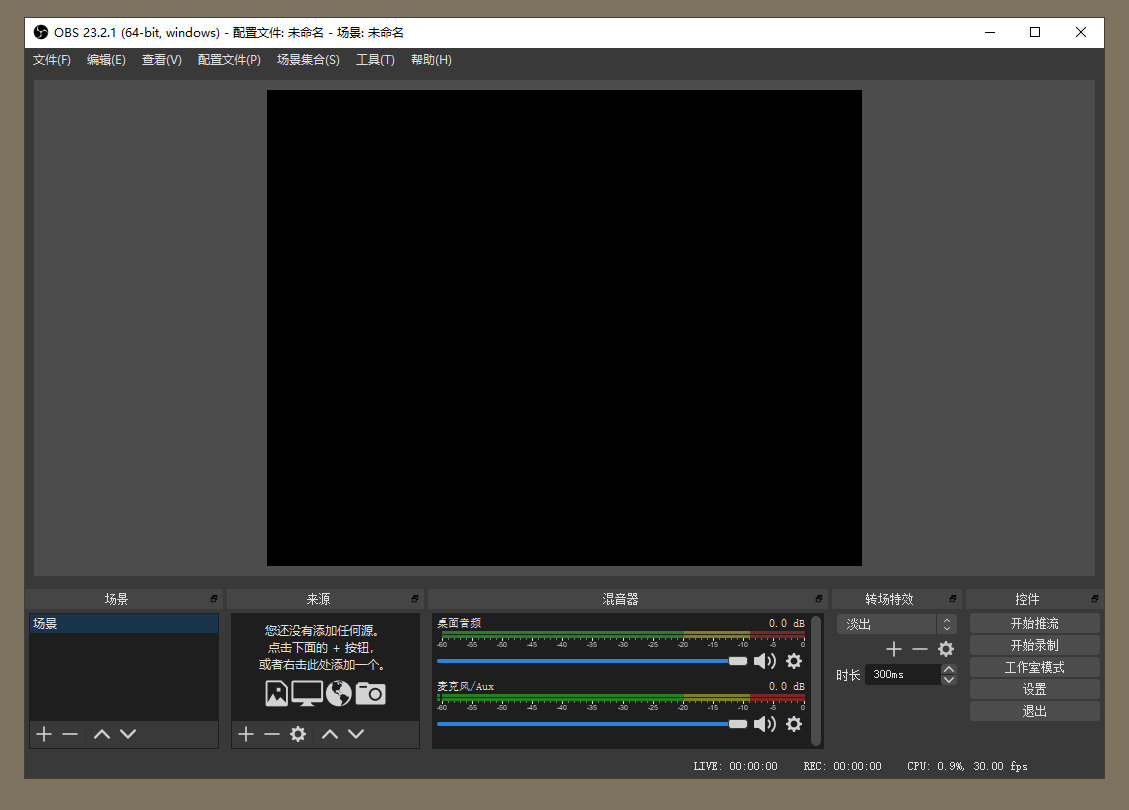Click the camera capture icon in 来源 panel
This screenshot has height=810, width=1129.
370,693
